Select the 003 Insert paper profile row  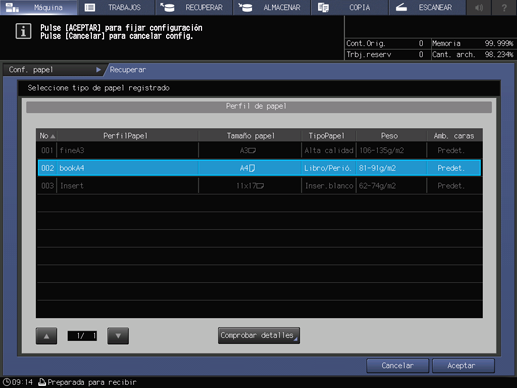tap(259, 186)
